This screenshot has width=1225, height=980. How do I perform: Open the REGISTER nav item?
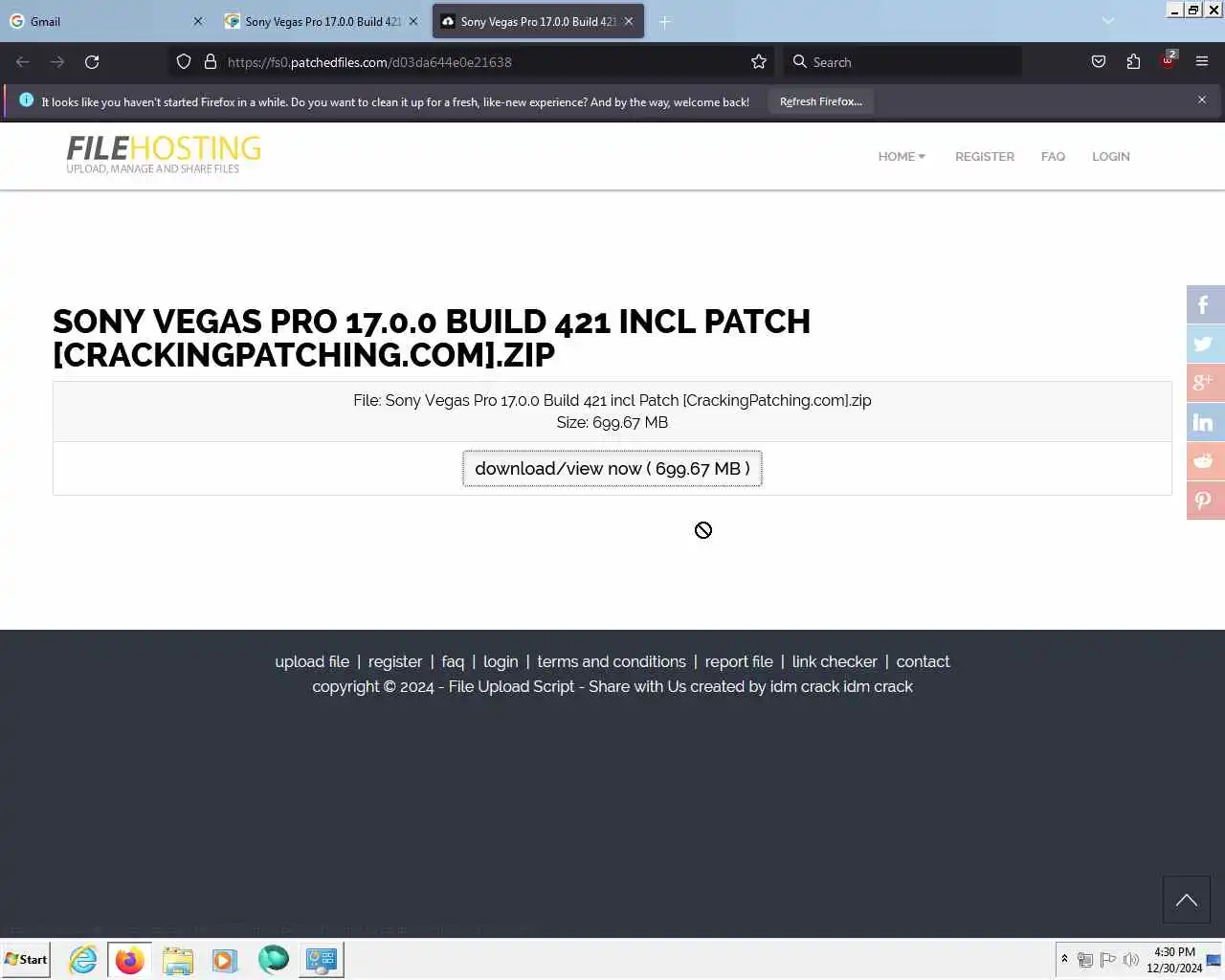(985, 156)
